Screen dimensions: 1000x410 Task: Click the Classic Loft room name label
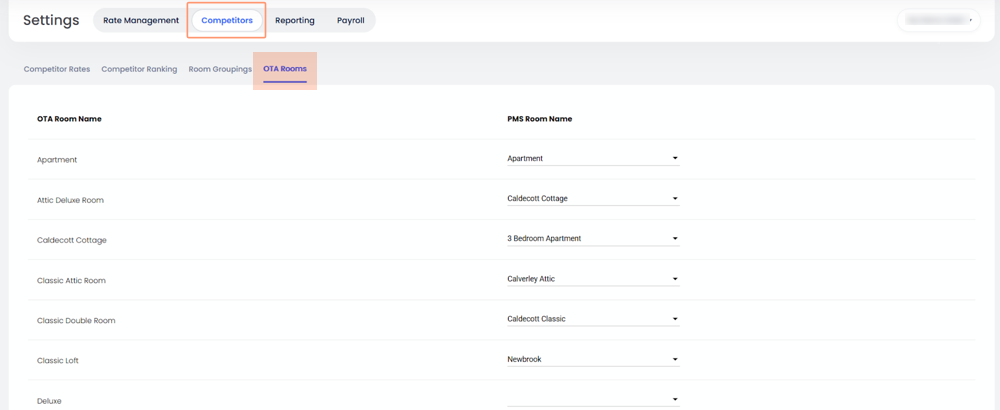pos(57,360)
